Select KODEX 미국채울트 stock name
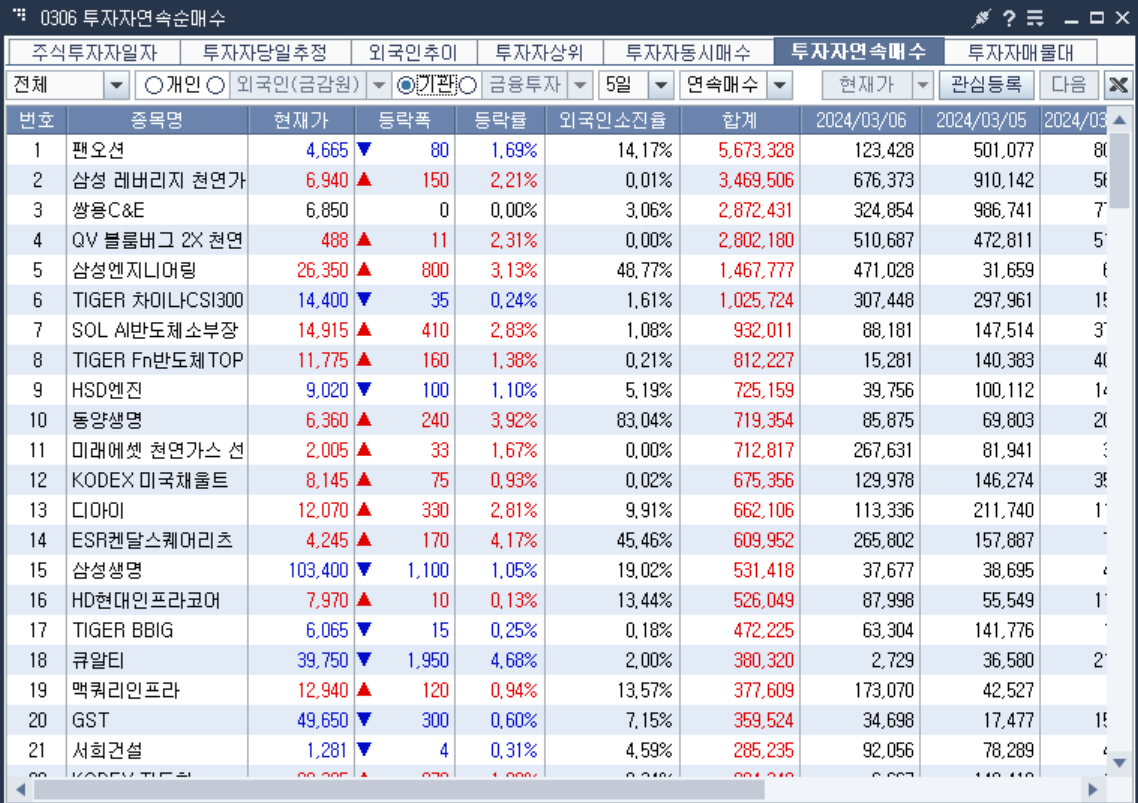Viewport: 1138px width, 803px height. (x=150, y=480)
